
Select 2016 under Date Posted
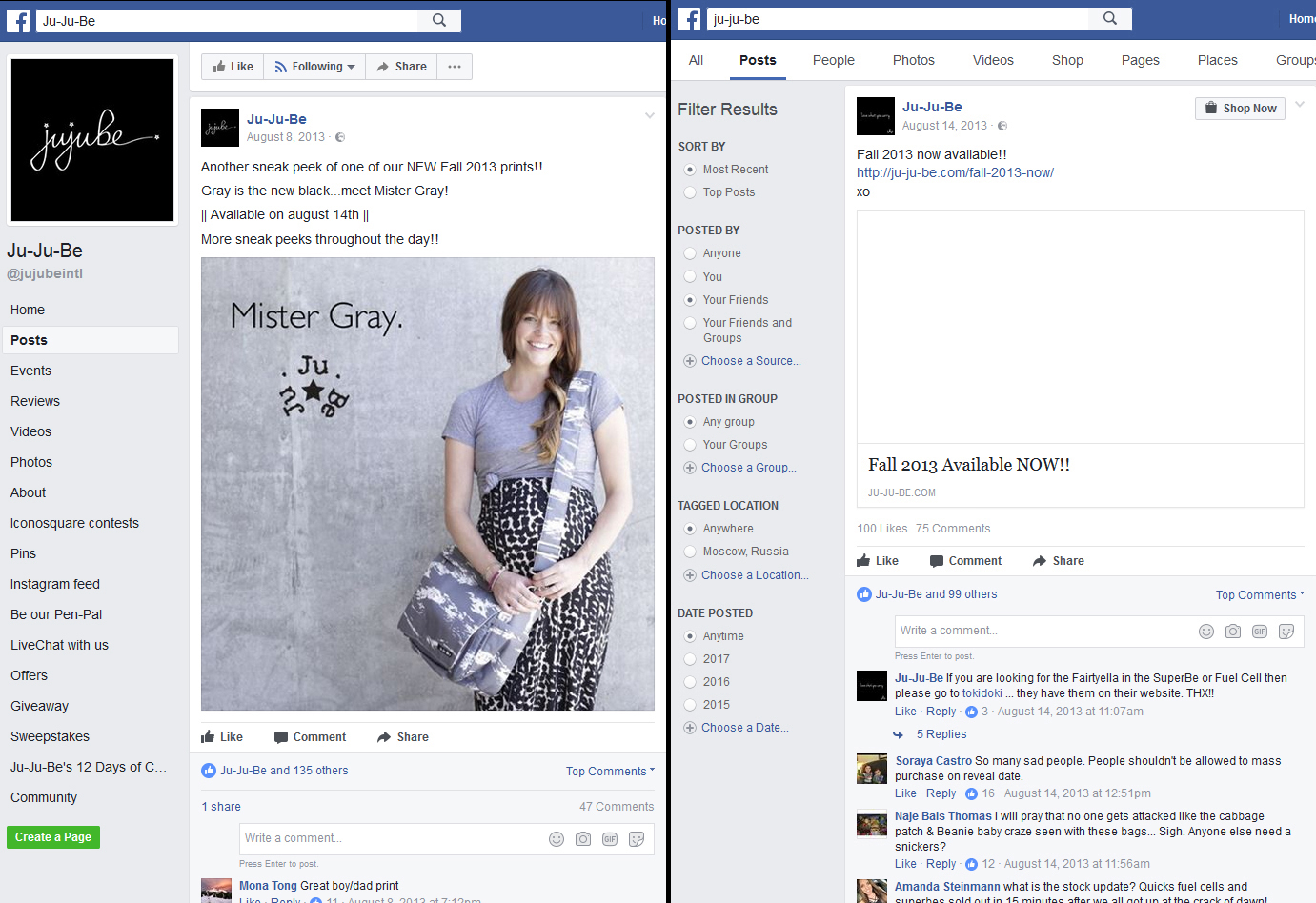(690, 682)
